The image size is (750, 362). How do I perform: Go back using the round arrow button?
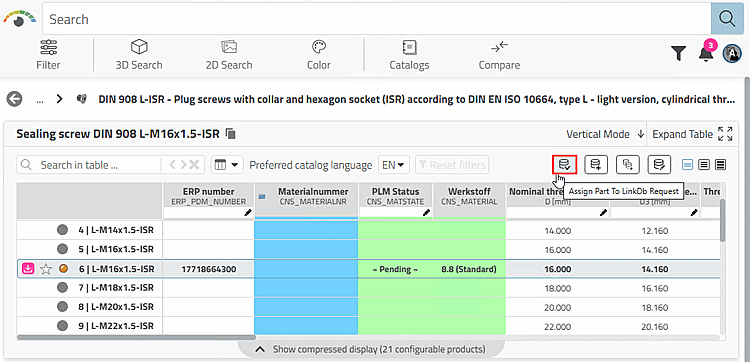pyautogui.click(x=15, y=99)
